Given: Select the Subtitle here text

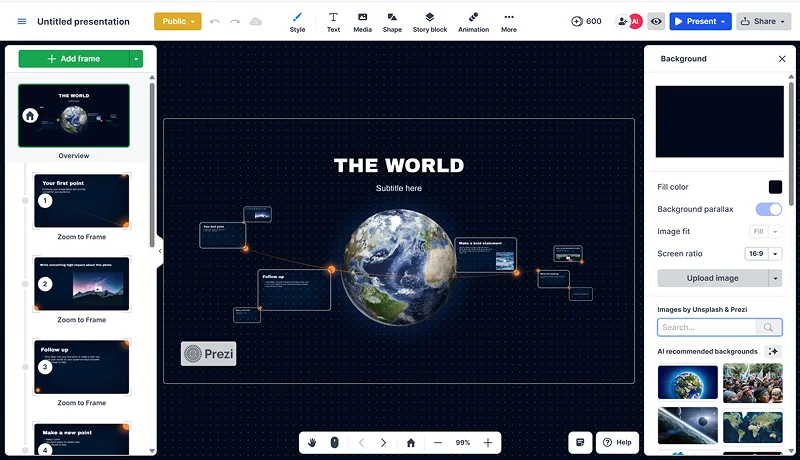Looking at the screenshot, I should point(399,188).
